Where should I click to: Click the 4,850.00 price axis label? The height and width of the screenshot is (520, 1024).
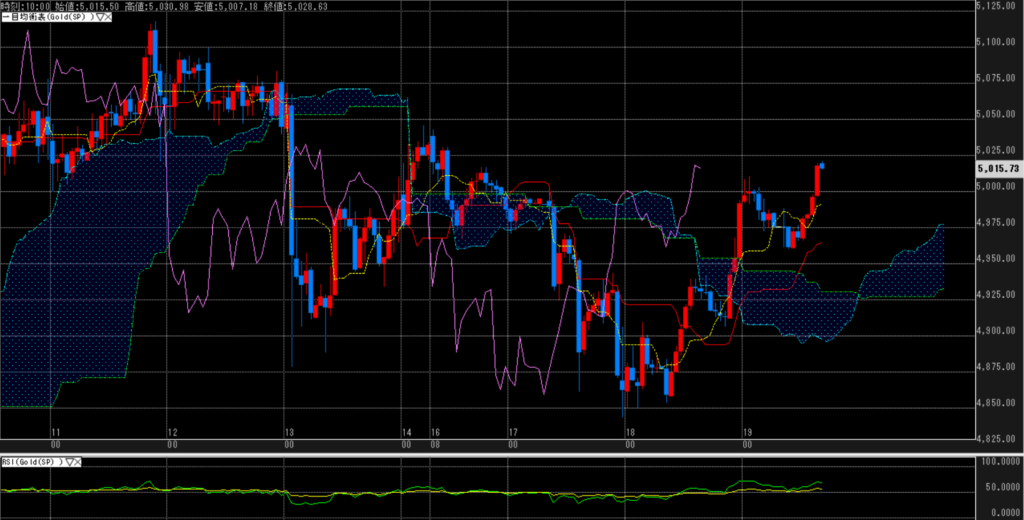click(997, 403)
